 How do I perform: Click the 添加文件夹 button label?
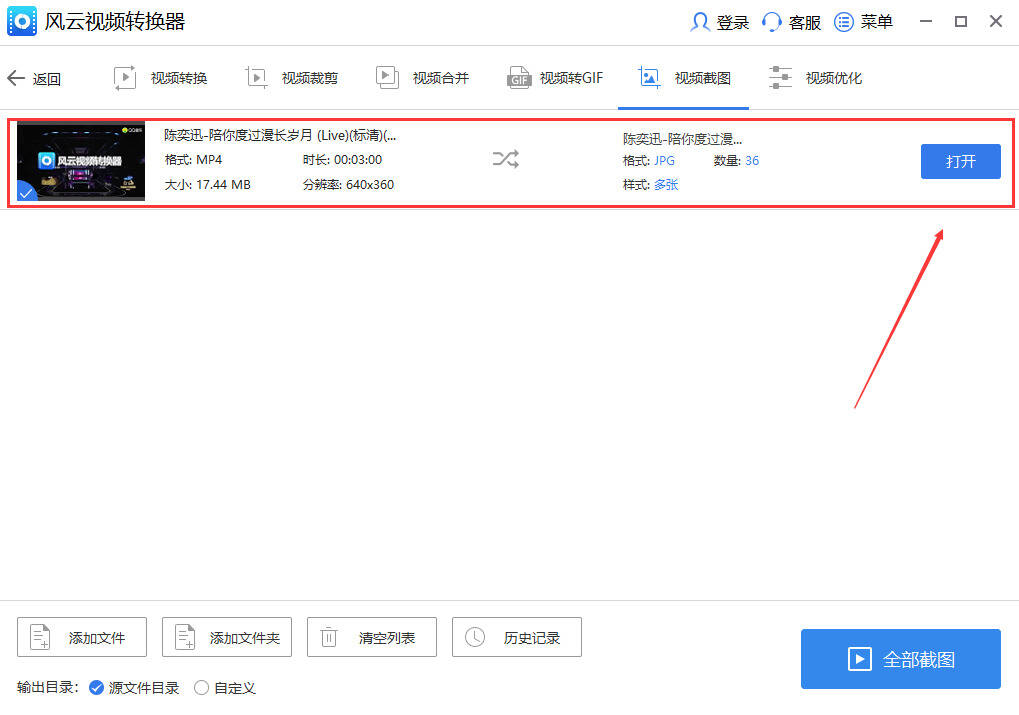pyautogui.click(x=244, y=638)
